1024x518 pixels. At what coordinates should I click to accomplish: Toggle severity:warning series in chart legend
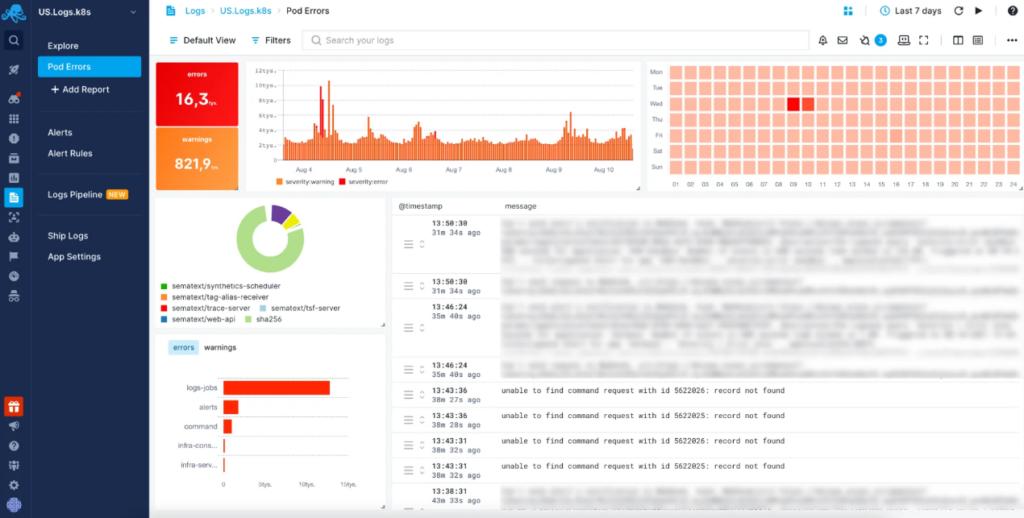pos(304,181)
